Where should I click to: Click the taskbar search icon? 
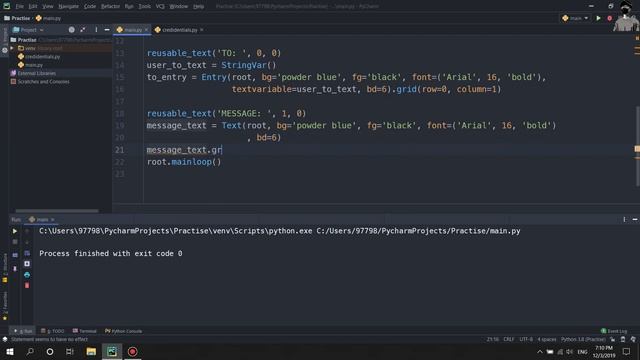click(x=30, y=351)
